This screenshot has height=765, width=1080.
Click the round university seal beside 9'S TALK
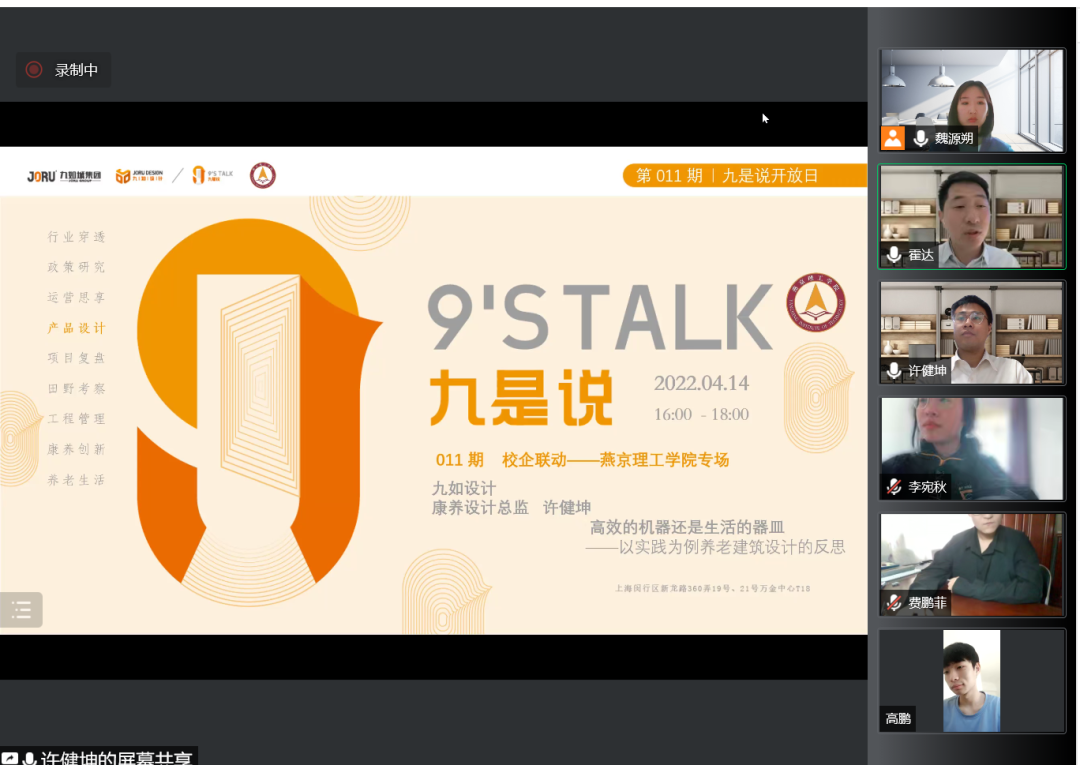(815, 303)
